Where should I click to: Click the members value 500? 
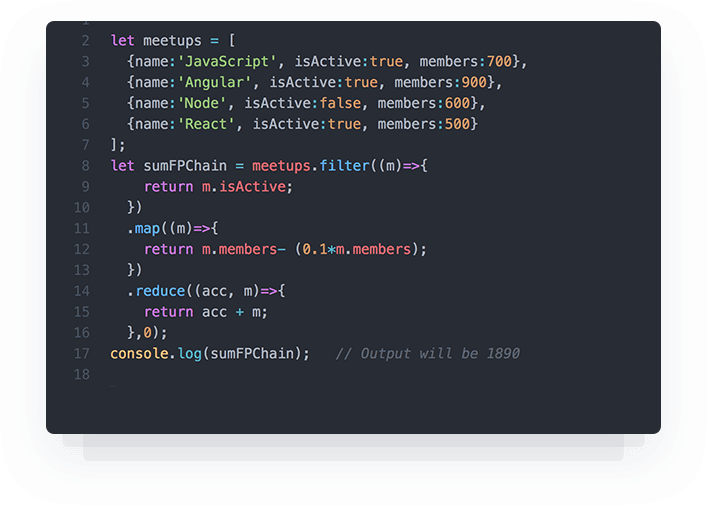[457, 124]
